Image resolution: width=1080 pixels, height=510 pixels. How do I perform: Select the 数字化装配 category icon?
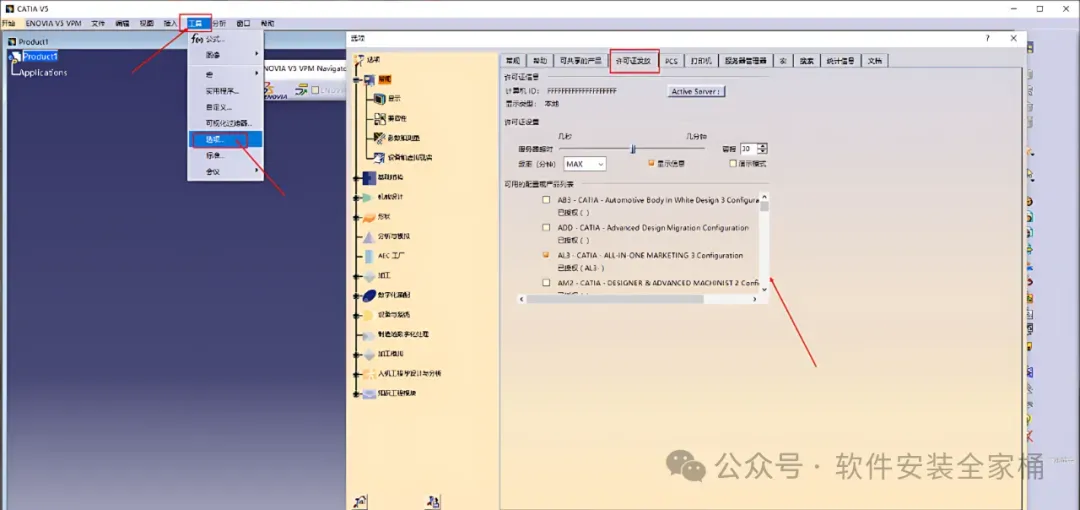tap(368, 295)
